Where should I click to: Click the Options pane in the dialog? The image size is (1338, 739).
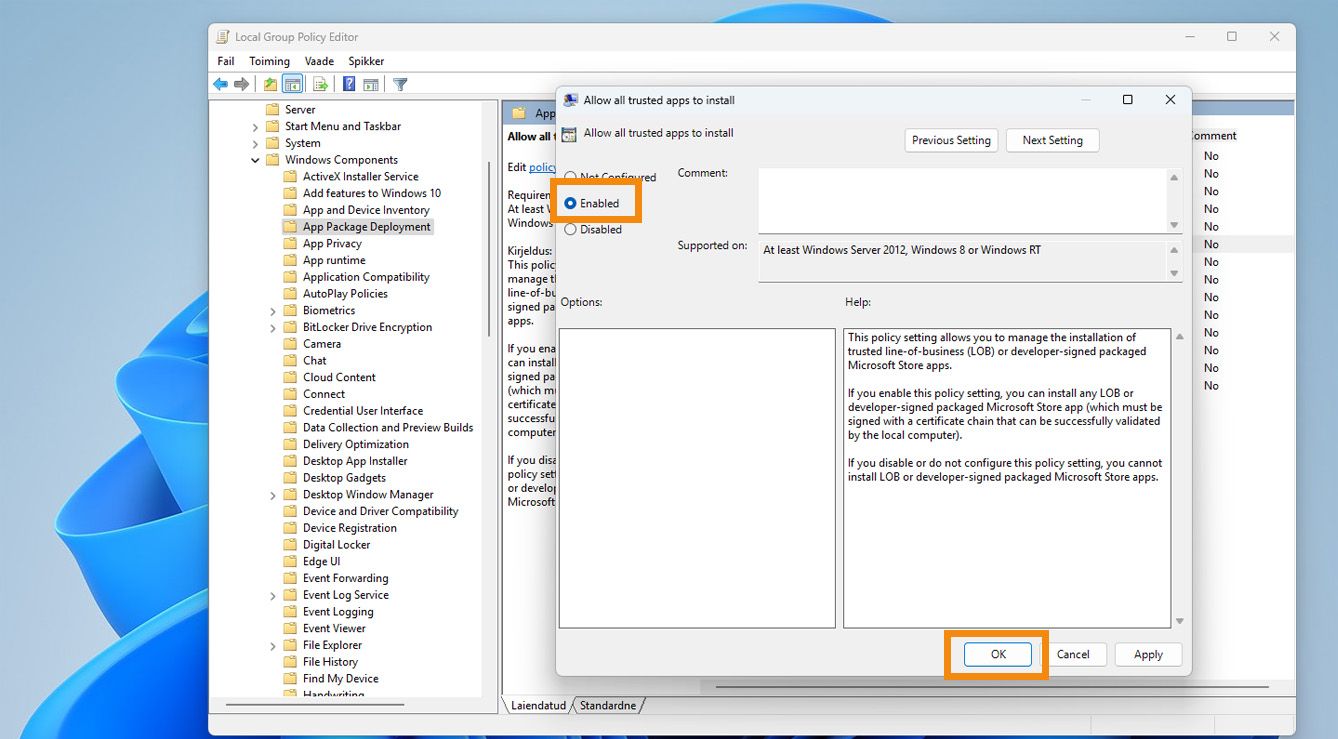click(x=697, y=478)
